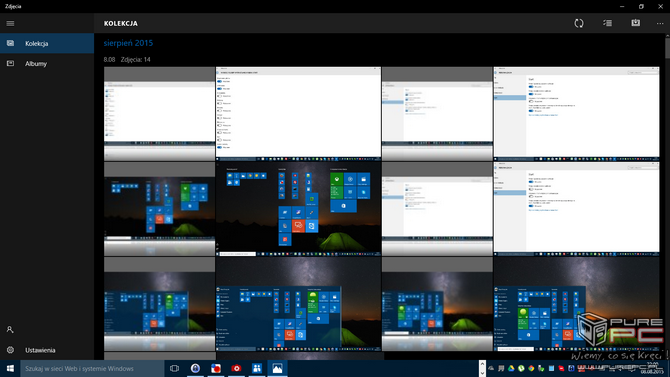Select the Kolekcja sidebar item

(x=47, y=43)
